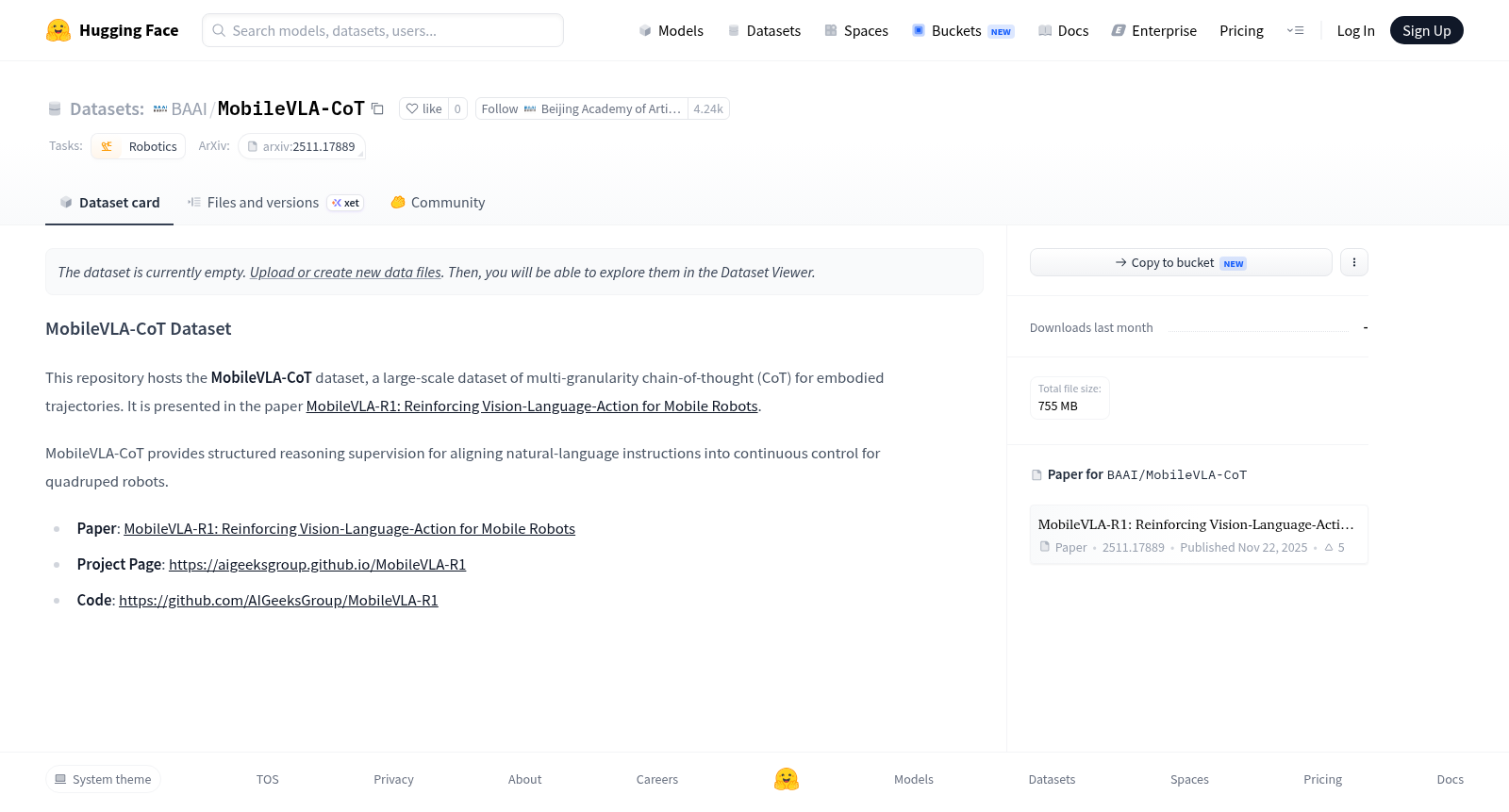Open the About footer link

(524, 779)
